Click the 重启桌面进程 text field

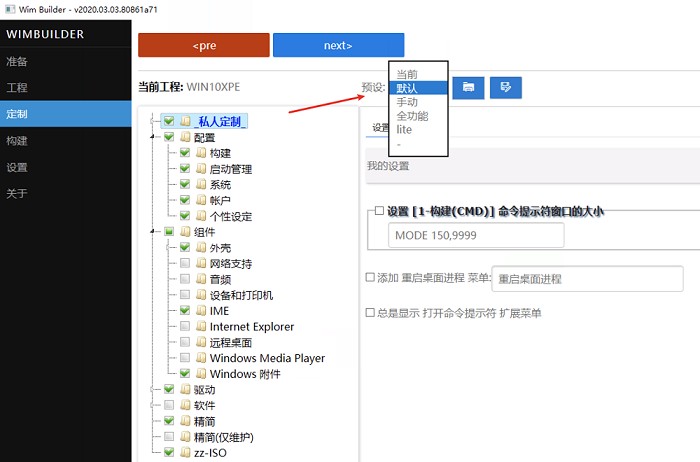(x=588, y=279)
